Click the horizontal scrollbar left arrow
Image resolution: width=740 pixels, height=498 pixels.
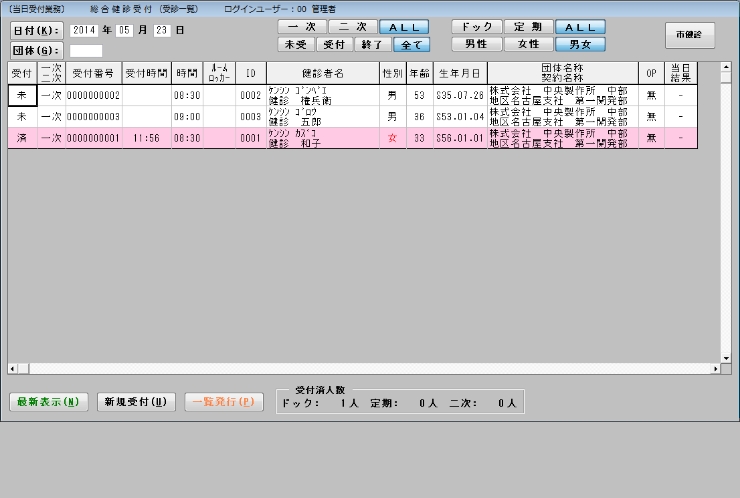pos(13,369)
